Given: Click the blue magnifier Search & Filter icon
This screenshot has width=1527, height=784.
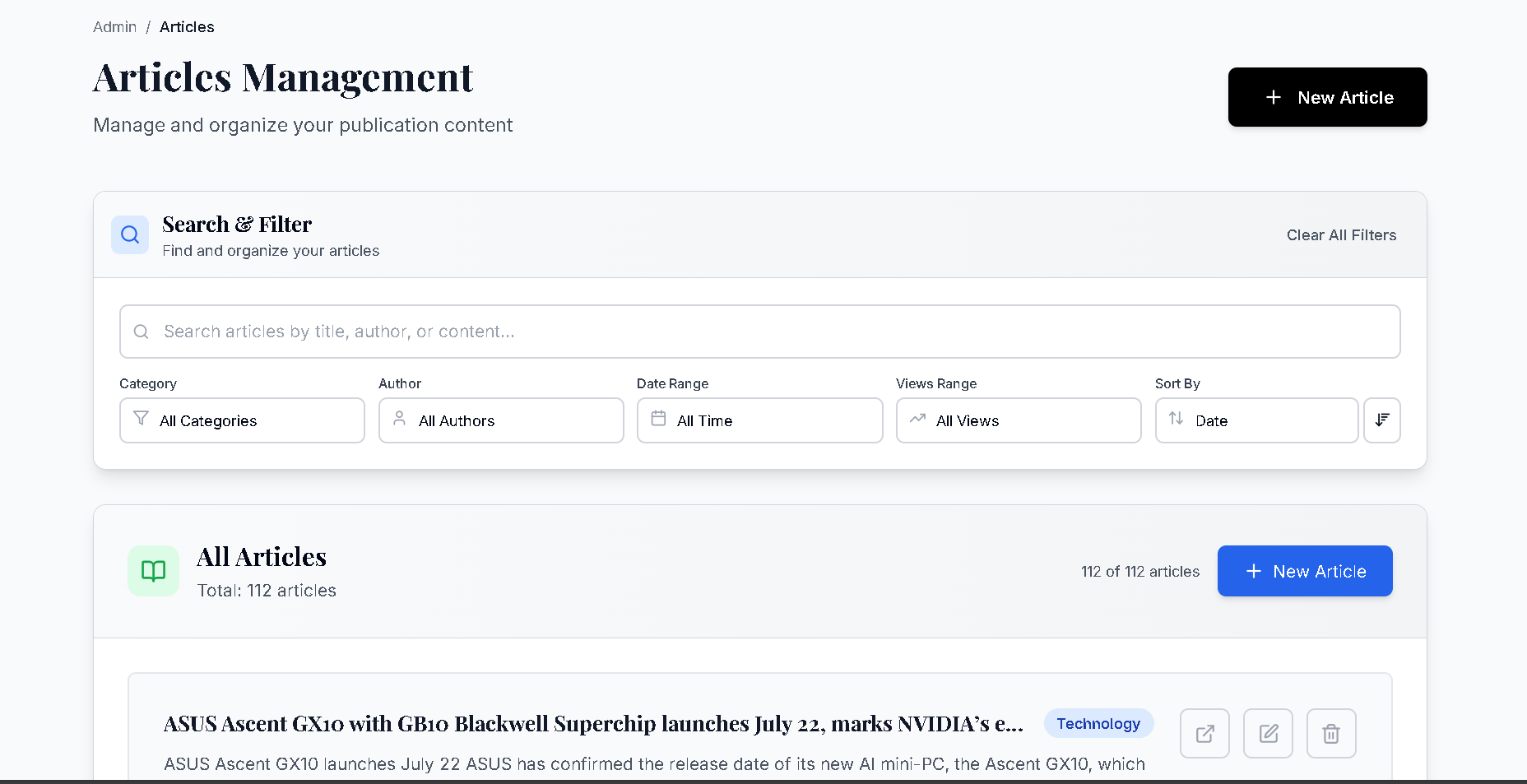Looking at the screenshot, I should pyautogui.click(x=130, y=235).
